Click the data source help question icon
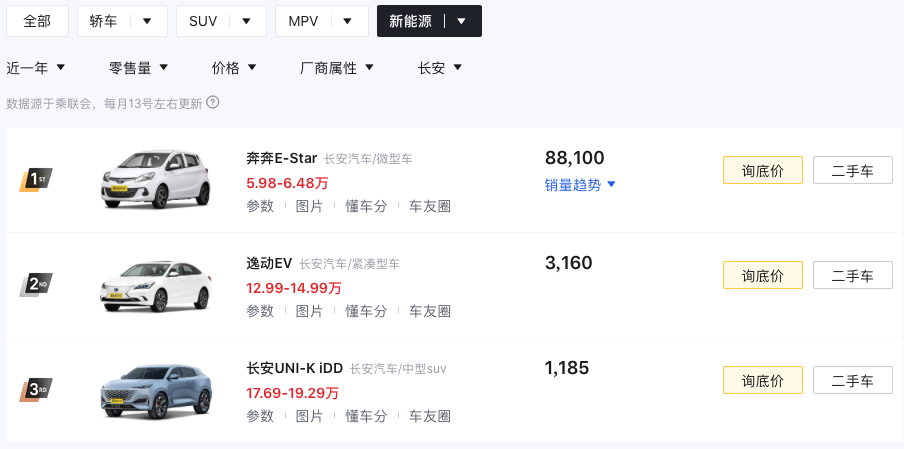This screenshot has height=449, width=904. pyautogui.click(x=213, y=102)
